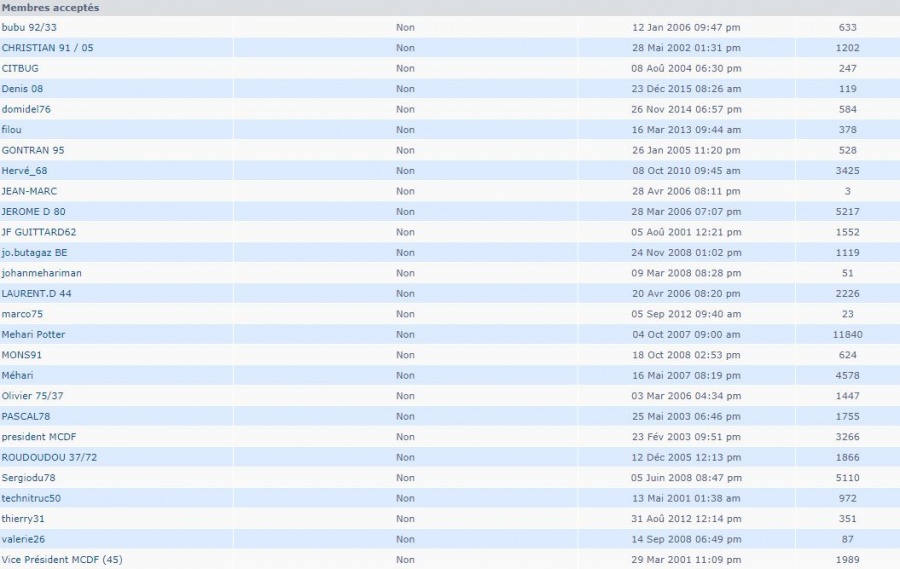
Task: Select JF GUITTARD62 from member list
Action: (x=39, y=232)
